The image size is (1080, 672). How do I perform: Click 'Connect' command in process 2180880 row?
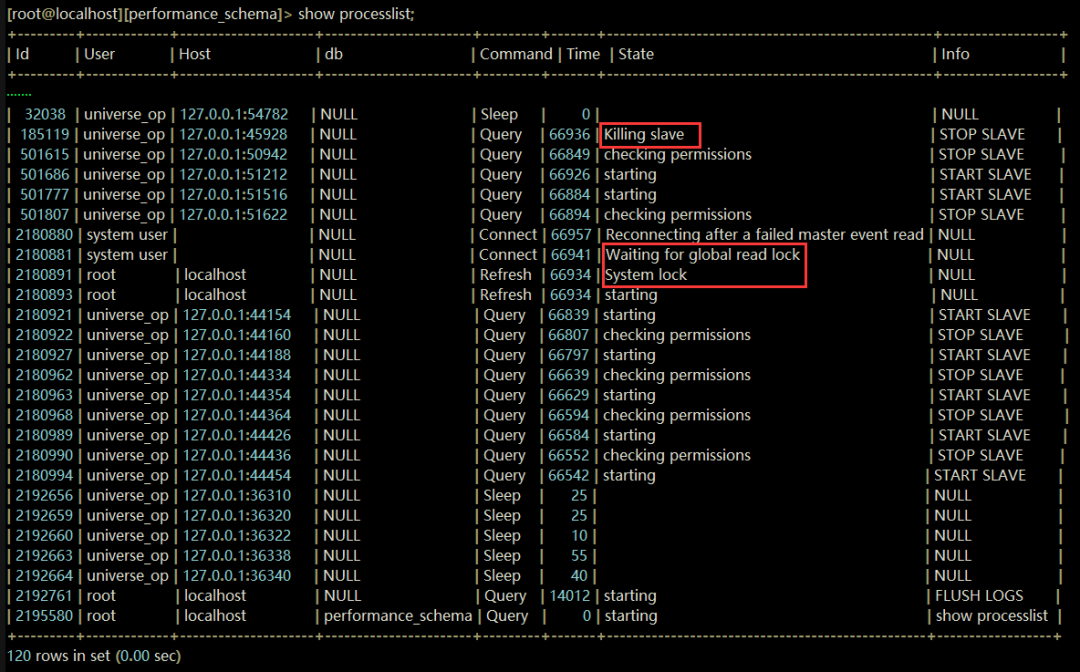[x=508, y=235]
